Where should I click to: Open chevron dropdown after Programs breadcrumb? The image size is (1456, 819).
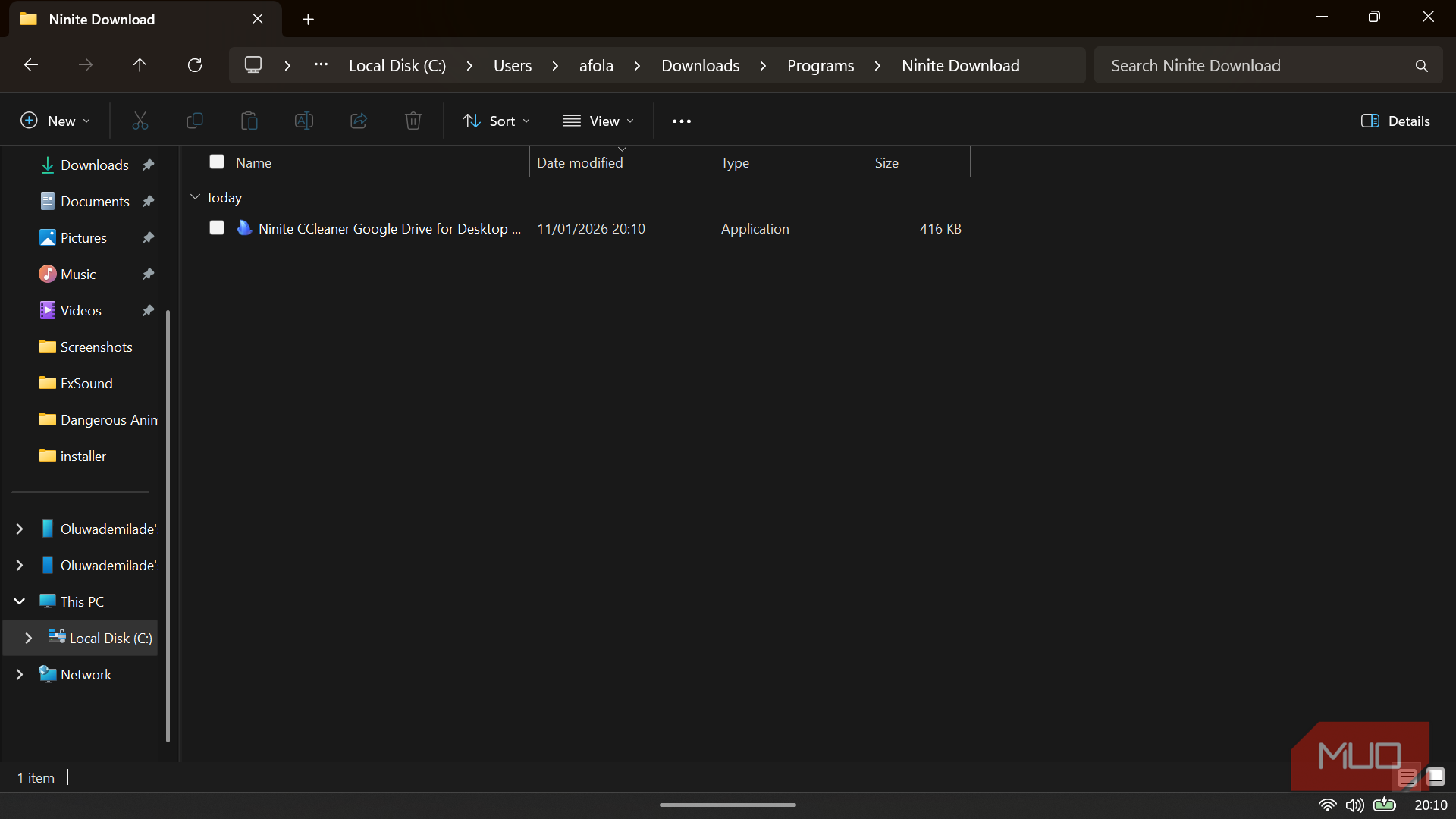pos(877,66)
